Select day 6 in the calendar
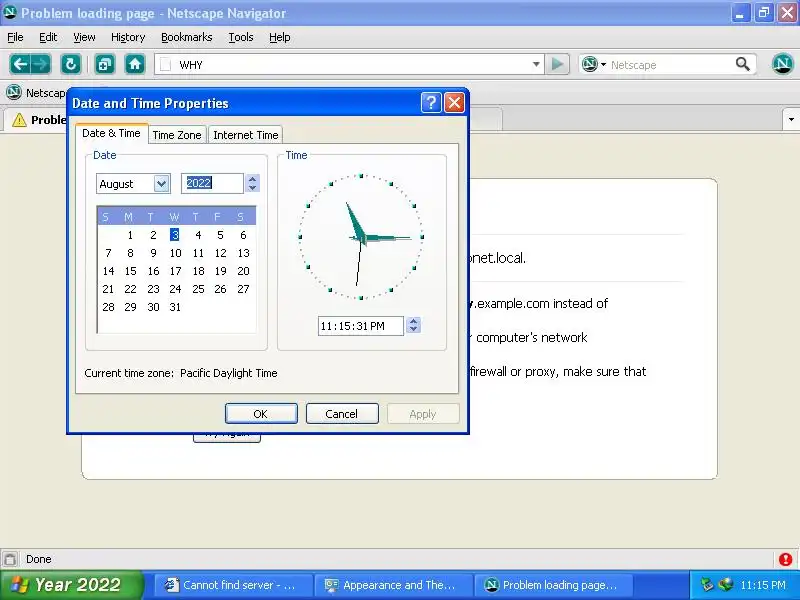800x600 pixels. pos(243,235)
